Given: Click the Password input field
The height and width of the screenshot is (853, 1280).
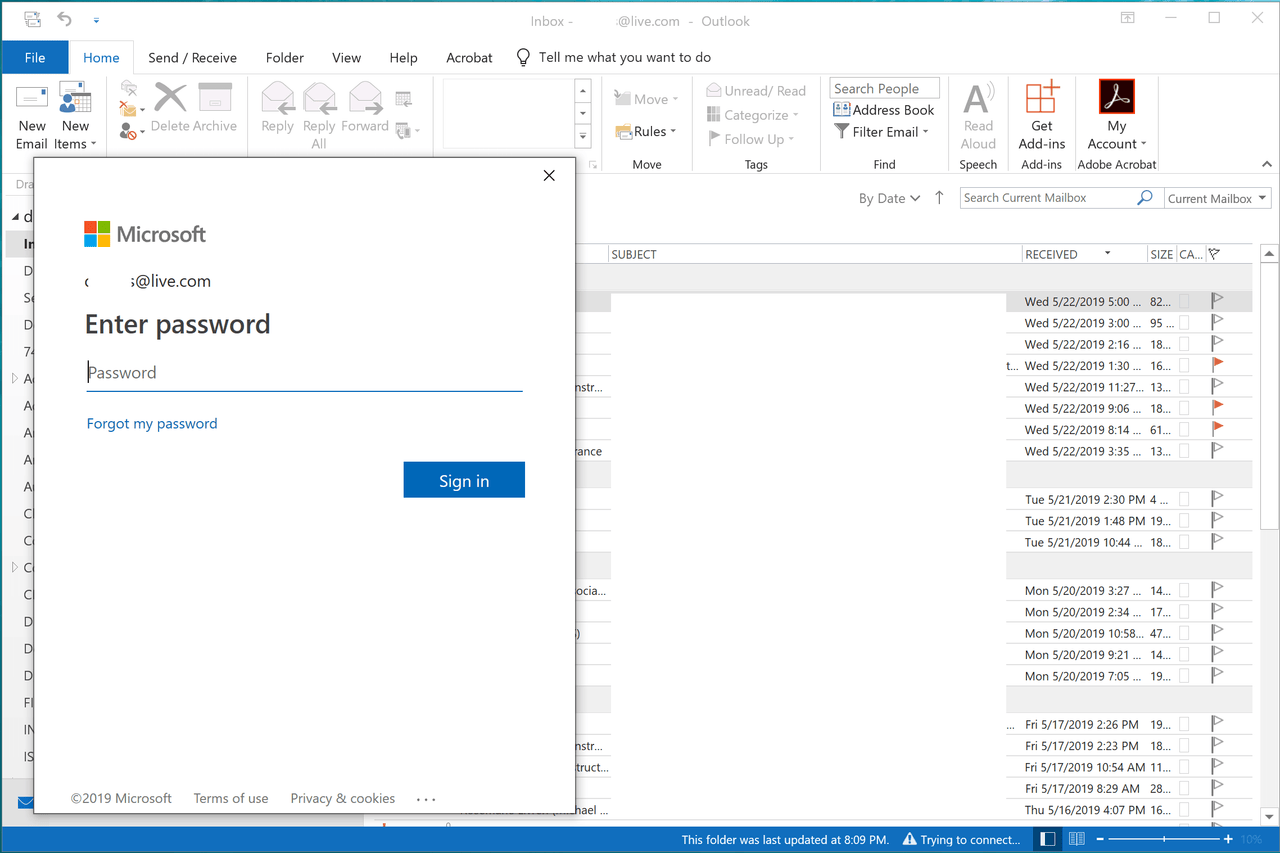Looking at the screenshot, I should [x=304, y=373].
